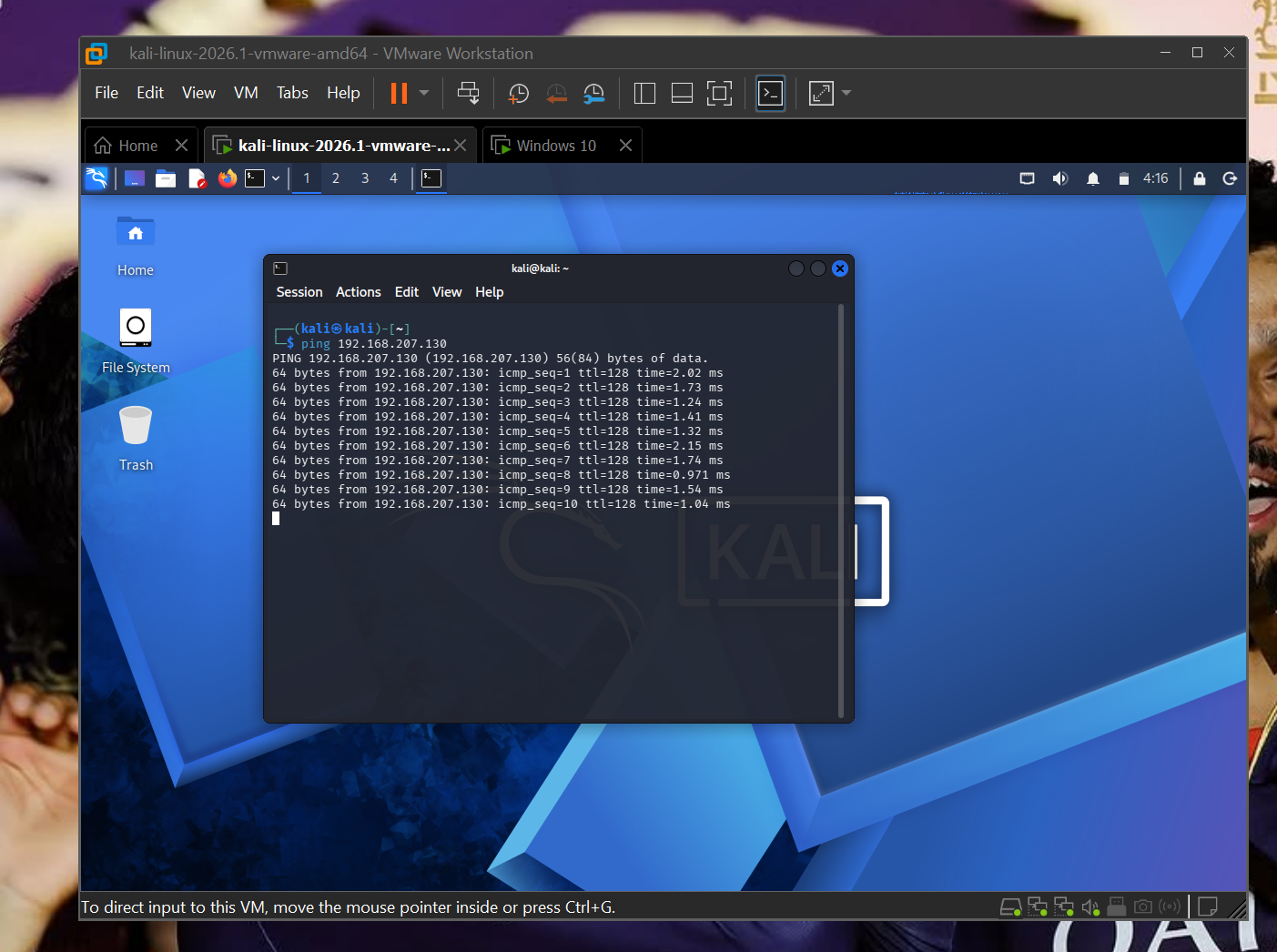Switch to the Home tab
The image size is (1277, 952).
click(x=127, y=146)
